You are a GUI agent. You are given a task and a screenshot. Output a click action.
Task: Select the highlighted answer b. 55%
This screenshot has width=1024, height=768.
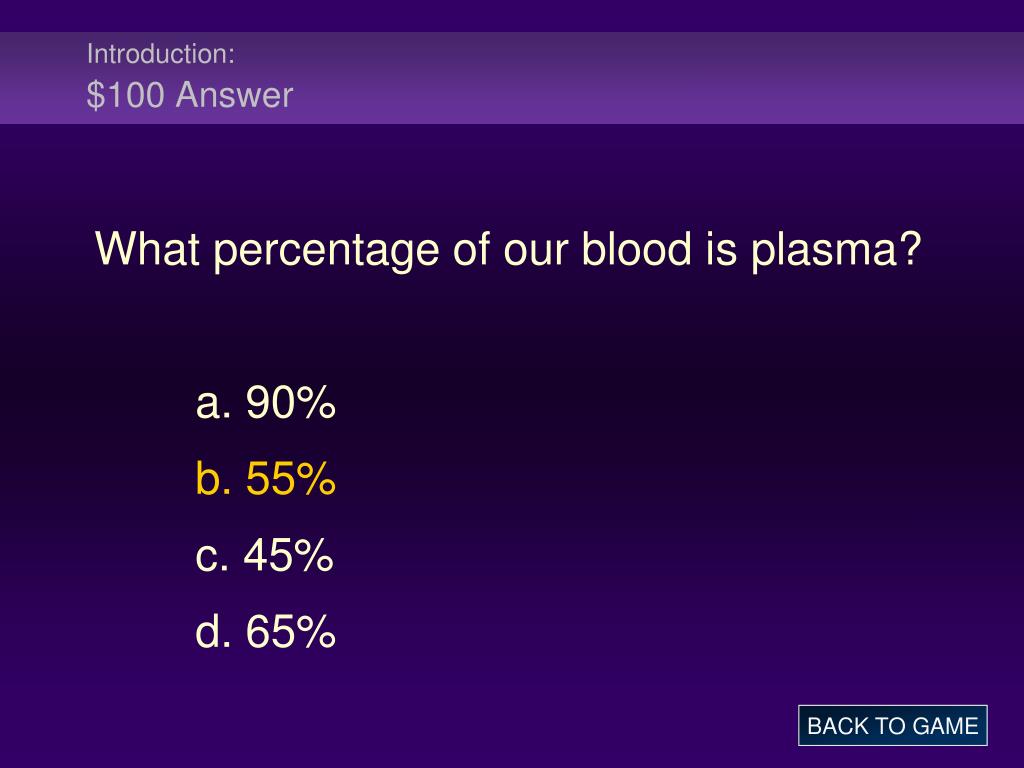pos(266,478)
